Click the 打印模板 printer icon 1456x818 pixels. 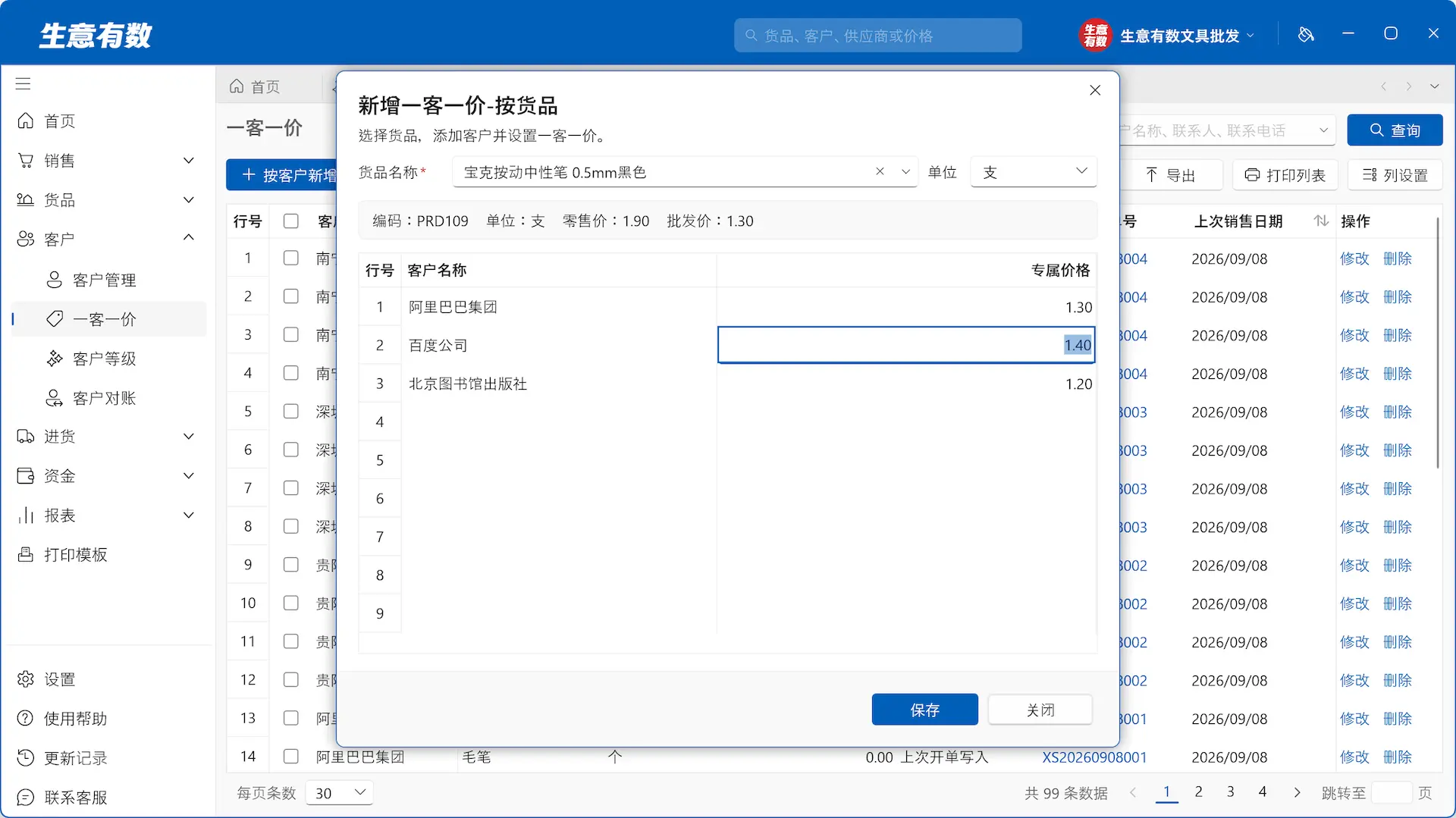26,555
